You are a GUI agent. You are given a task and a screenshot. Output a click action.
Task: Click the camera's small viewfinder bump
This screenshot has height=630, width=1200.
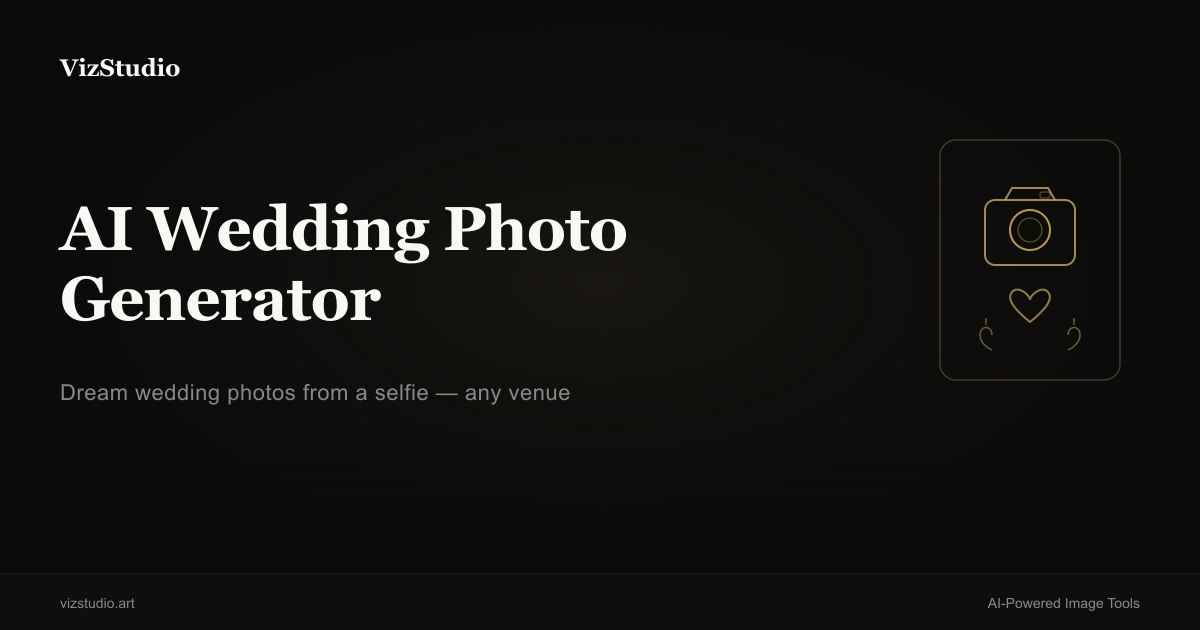(1045, 194)
